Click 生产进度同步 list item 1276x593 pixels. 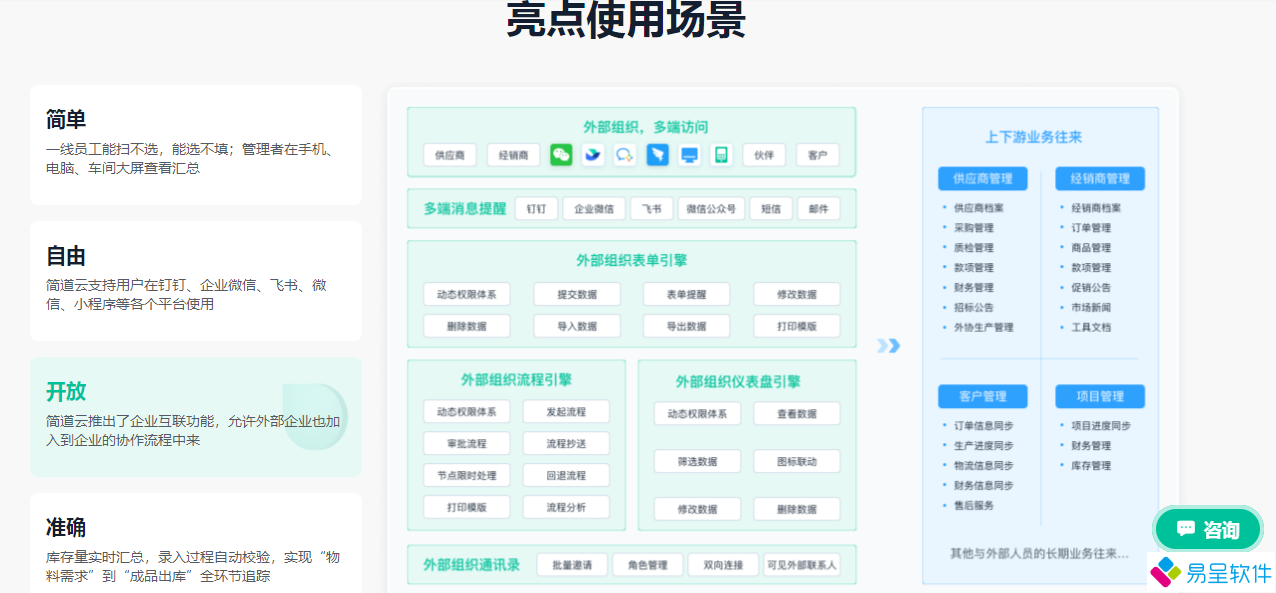click(983, 446)
